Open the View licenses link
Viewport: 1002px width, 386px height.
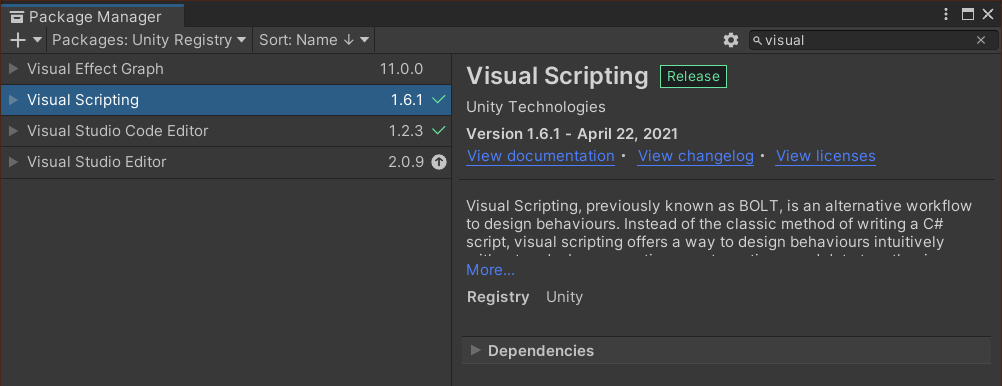click(826, 156)
